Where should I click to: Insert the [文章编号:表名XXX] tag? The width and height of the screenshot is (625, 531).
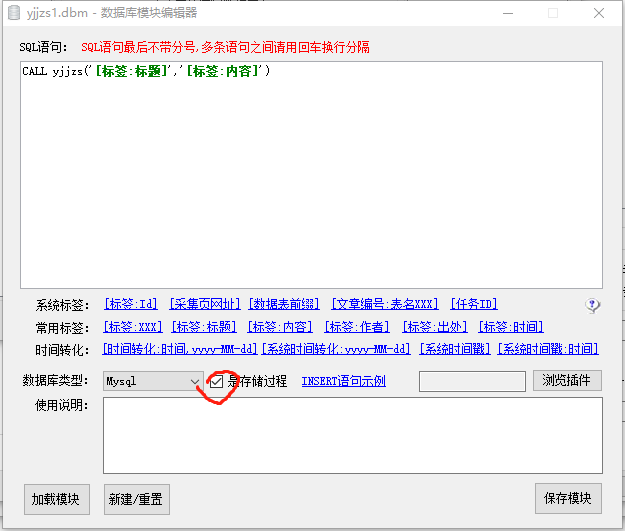click(385, 304)
